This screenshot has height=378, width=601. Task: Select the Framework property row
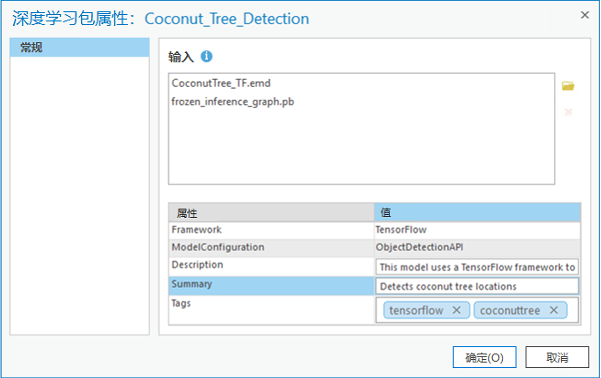coord(374,230)
